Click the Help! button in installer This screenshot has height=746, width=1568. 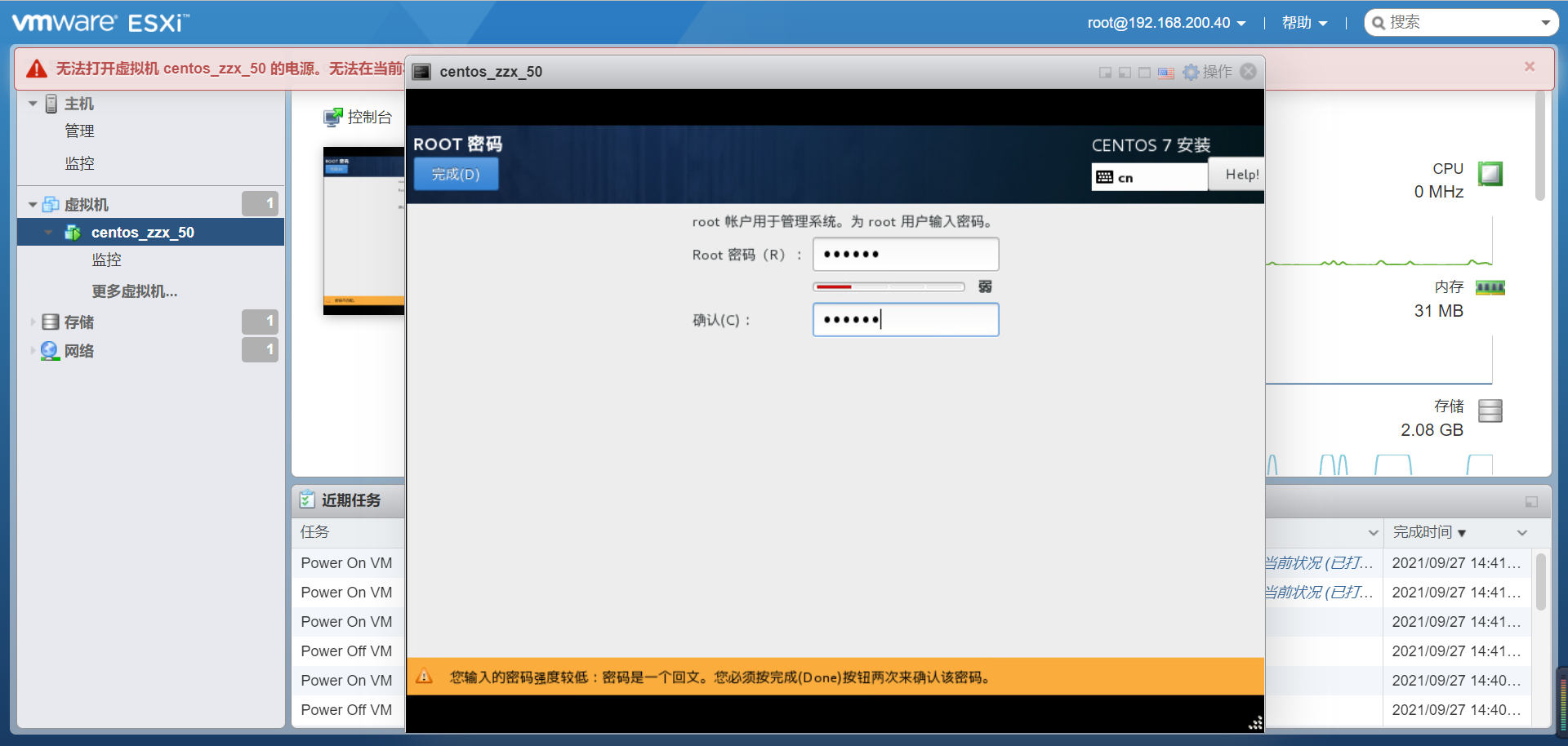click(1236, 174)
